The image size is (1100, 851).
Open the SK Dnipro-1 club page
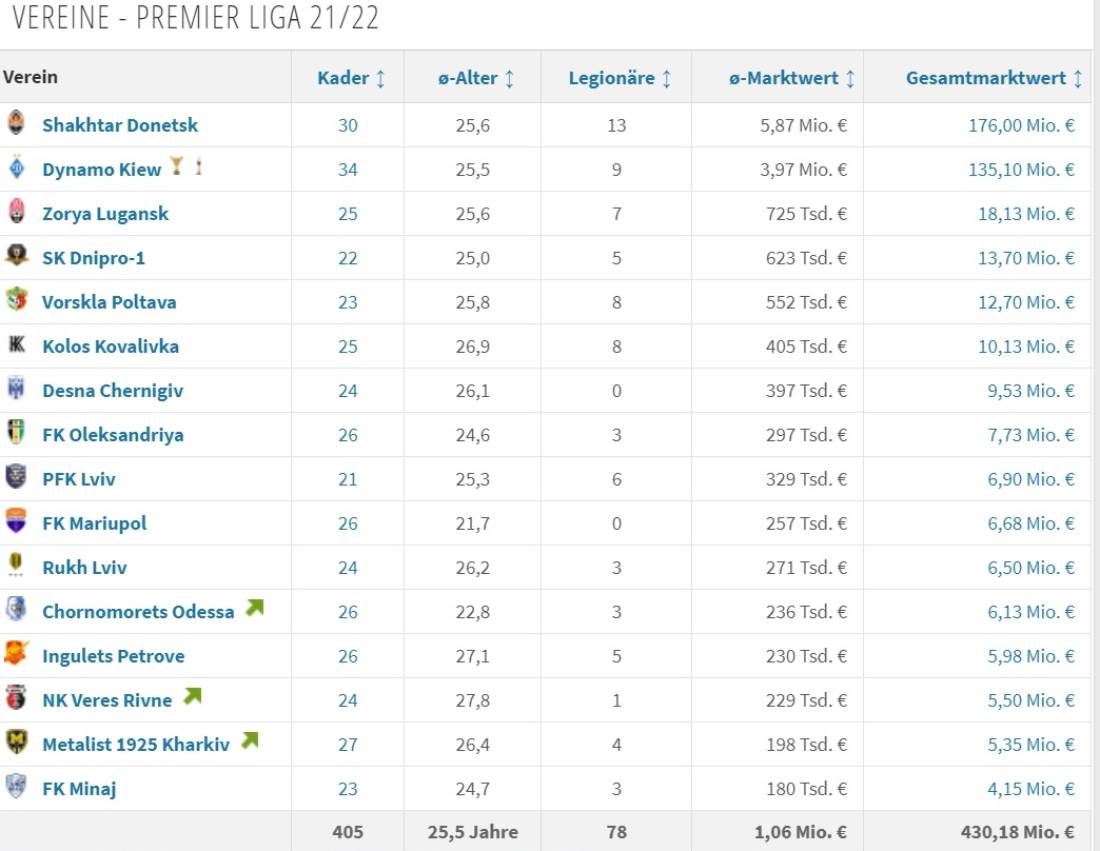(93, 258)
